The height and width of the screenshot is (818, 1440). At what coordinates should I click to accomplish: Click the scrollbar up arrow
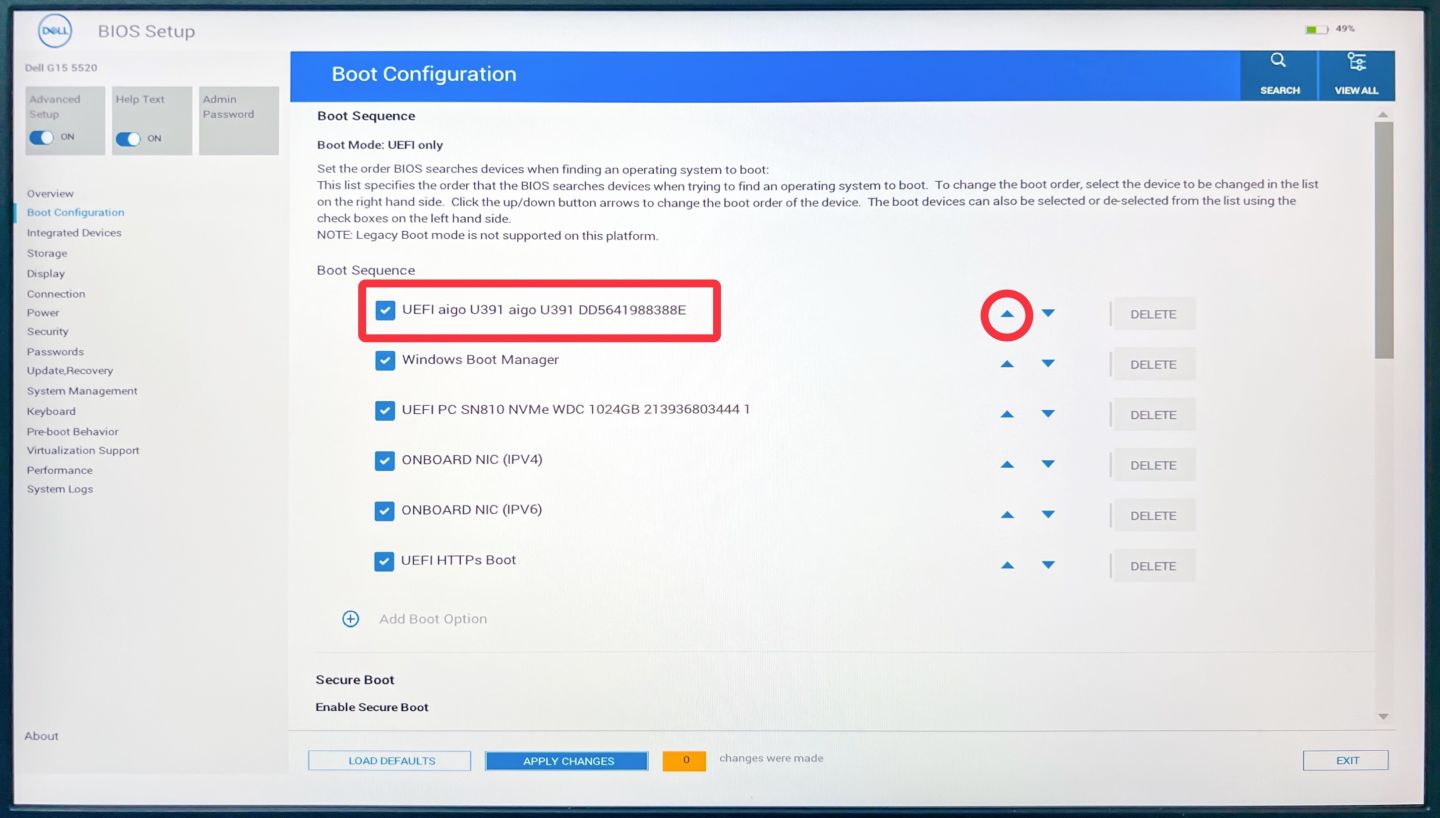click(x=1384, y=114)
